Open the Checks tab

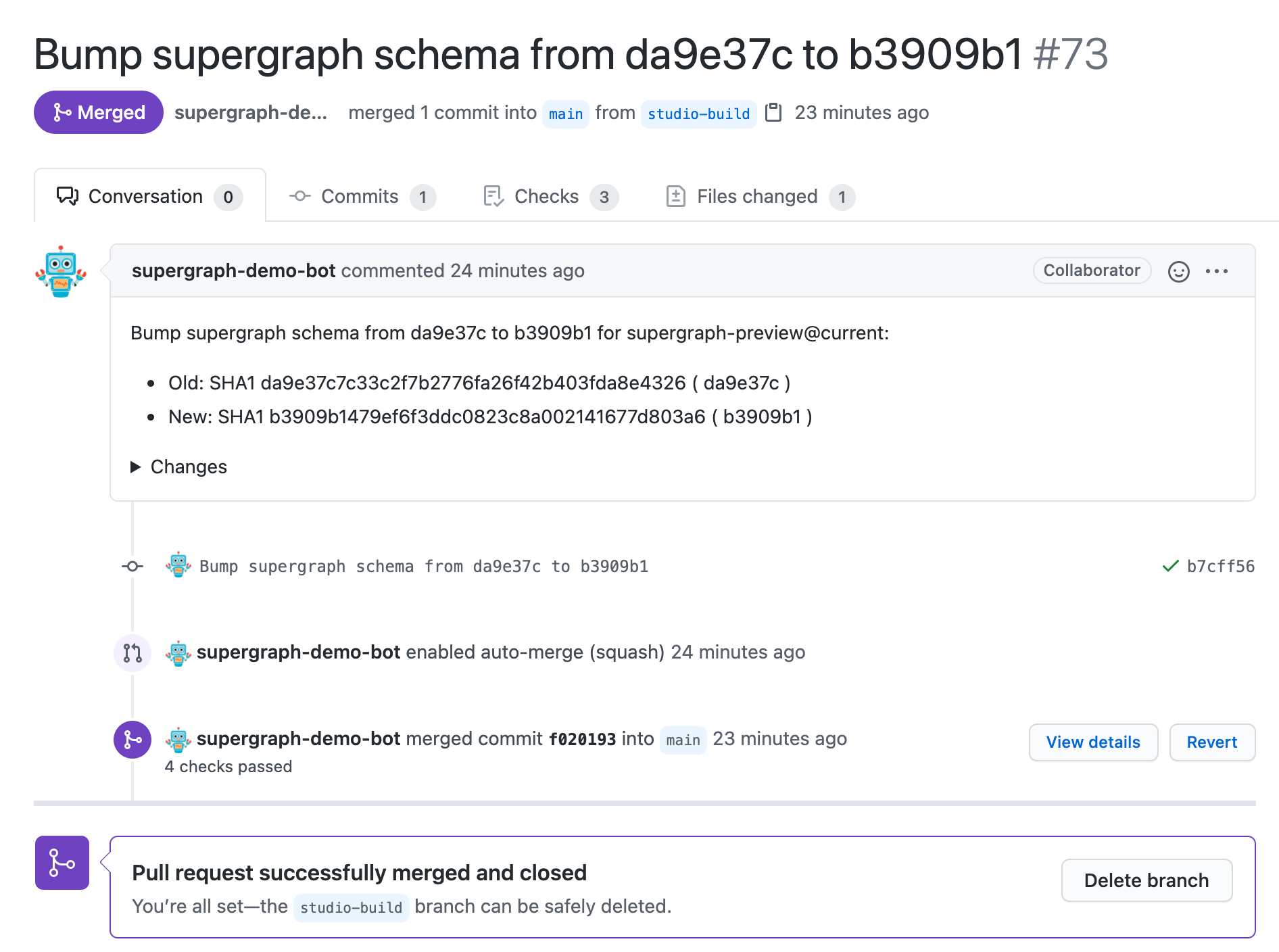pos(550,197)
